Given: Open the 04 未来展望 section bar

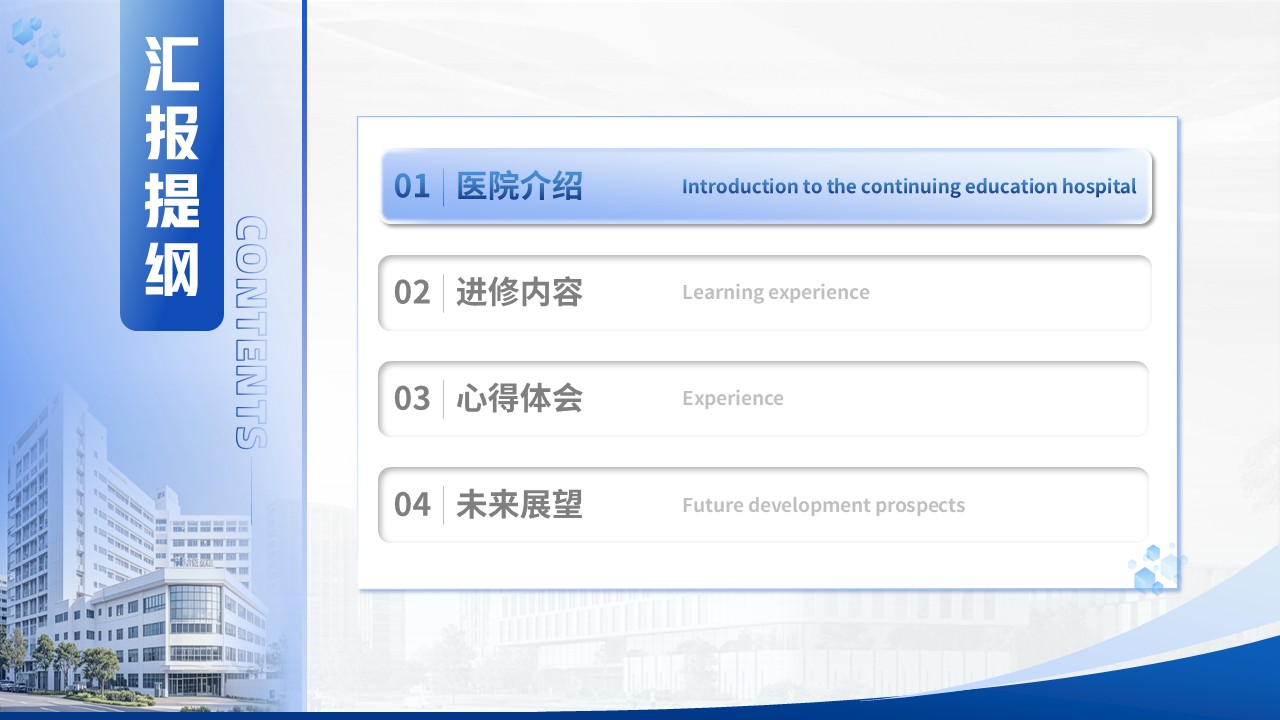Looking at the screenshot, I should click(764, 505).
